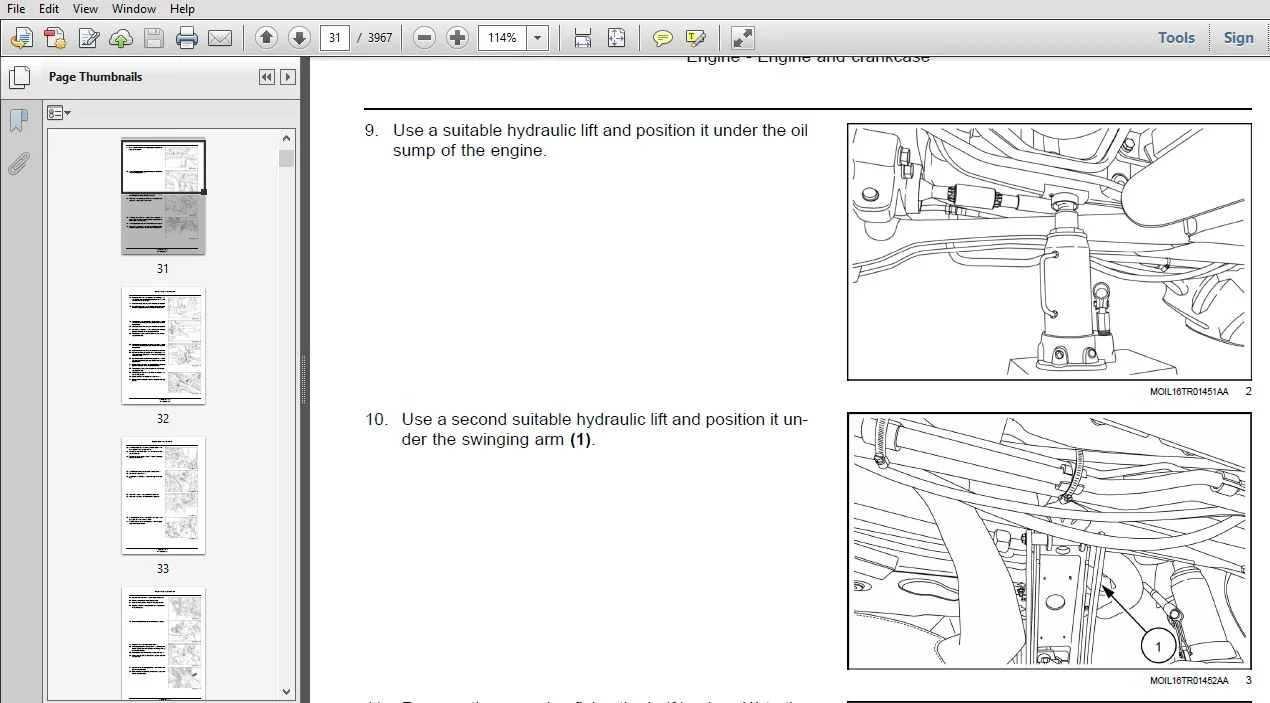Go to next page with down arrow
Viewport: 1270px width, 703px height.
pyautogui.click(x=299, y=38)
